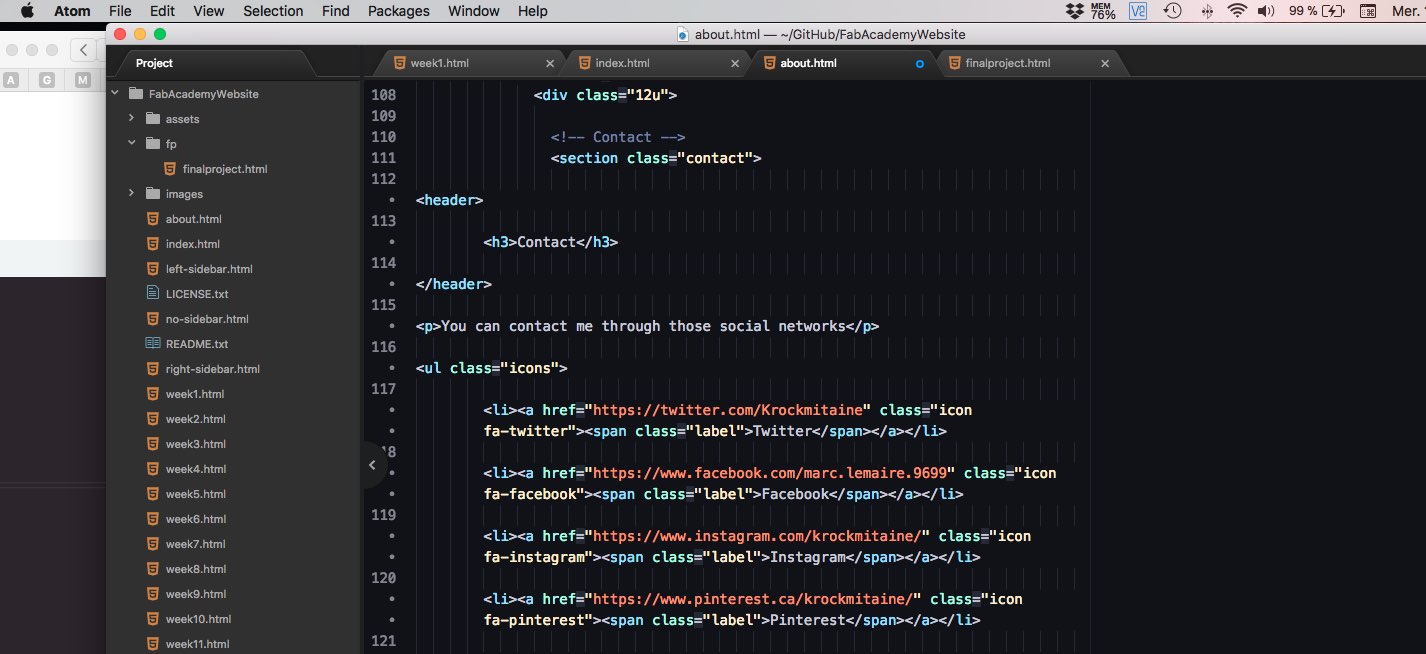Click the MEM 76% memory indicator

coord(1103,11)
